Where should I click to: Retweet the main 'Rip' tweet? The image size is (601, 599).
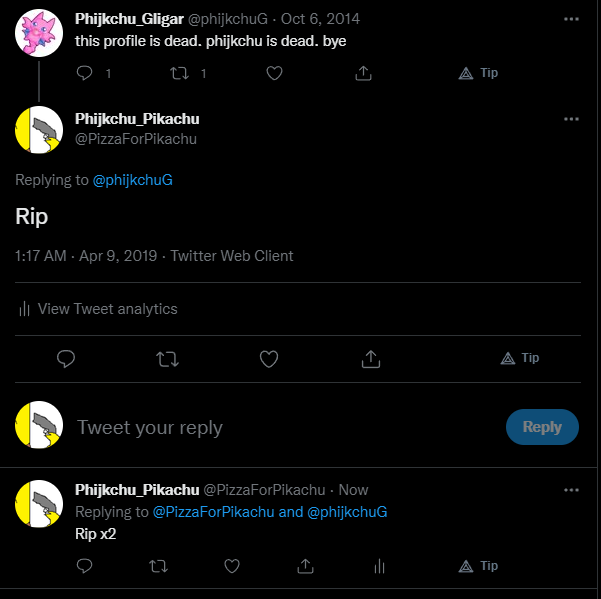pos(167,359)
